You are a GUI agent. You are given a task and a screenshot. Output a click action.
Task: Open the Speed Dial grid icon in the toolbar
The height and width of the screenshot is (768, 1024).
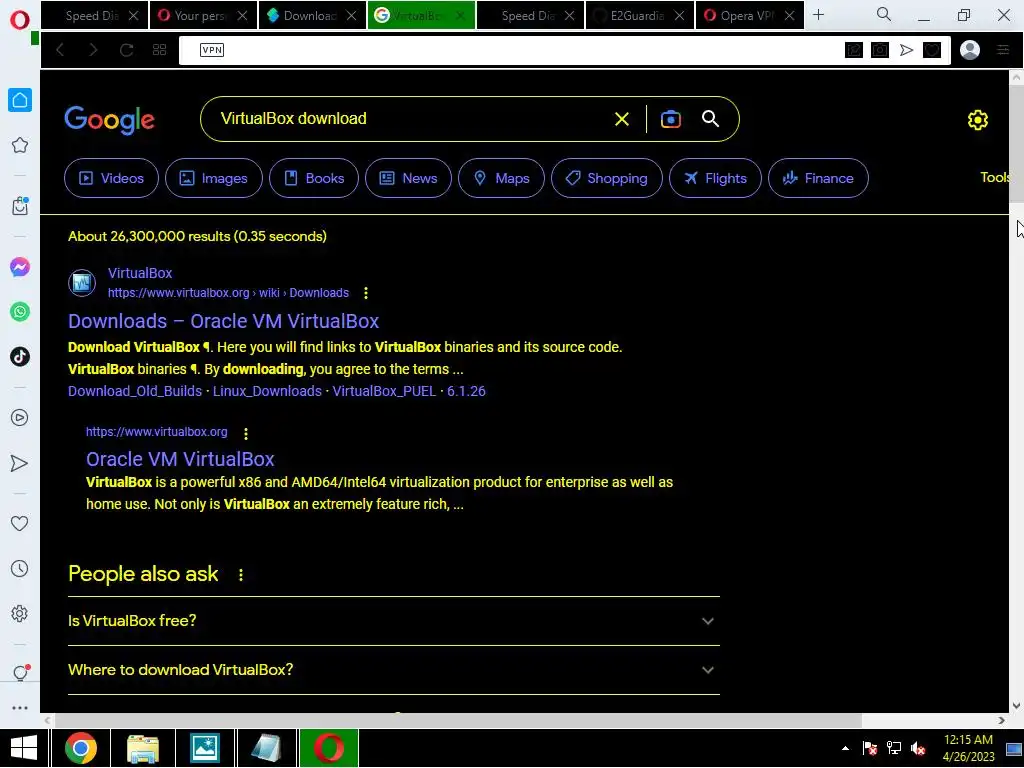tap(159, 50)
